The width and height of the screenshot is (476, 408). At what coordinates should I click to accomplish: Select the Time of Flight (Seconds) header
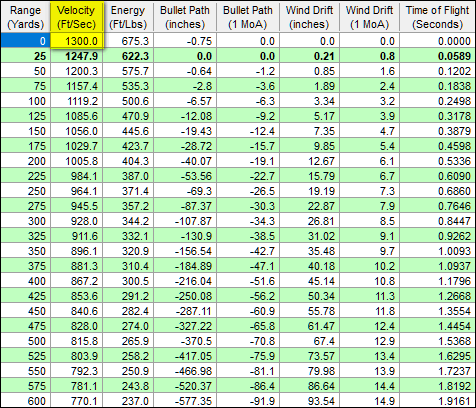(x=437, y=17)
